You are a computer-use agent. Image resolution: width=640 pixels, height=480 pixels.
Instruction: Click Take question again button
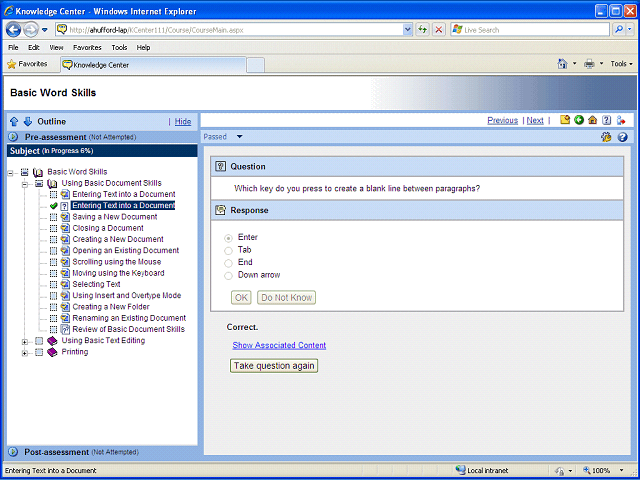(274, 366)
